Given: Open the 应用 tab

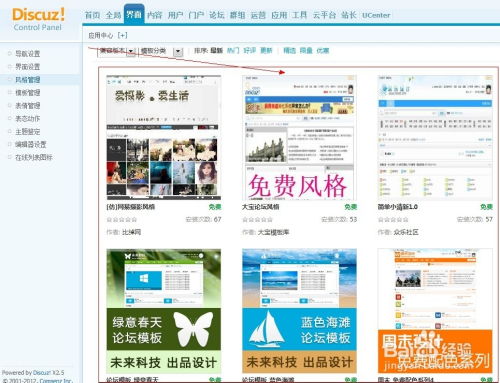Looking at the screenshot, I should (279, 15).
